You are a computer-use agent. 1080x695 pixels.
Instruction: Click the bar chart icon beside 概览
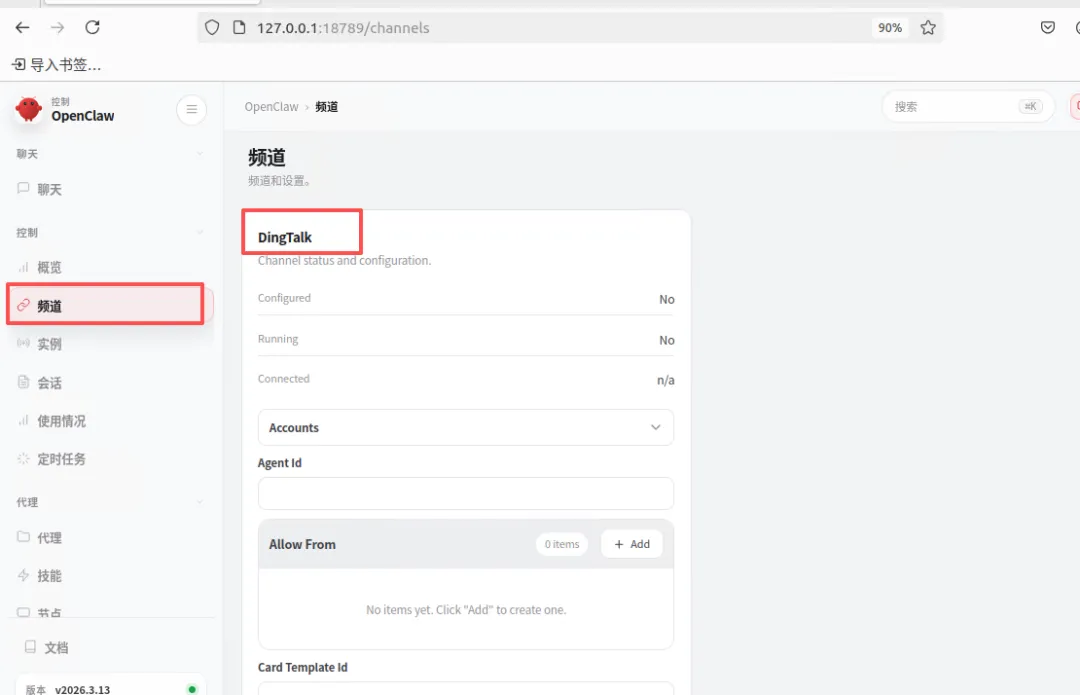[23, 267]
